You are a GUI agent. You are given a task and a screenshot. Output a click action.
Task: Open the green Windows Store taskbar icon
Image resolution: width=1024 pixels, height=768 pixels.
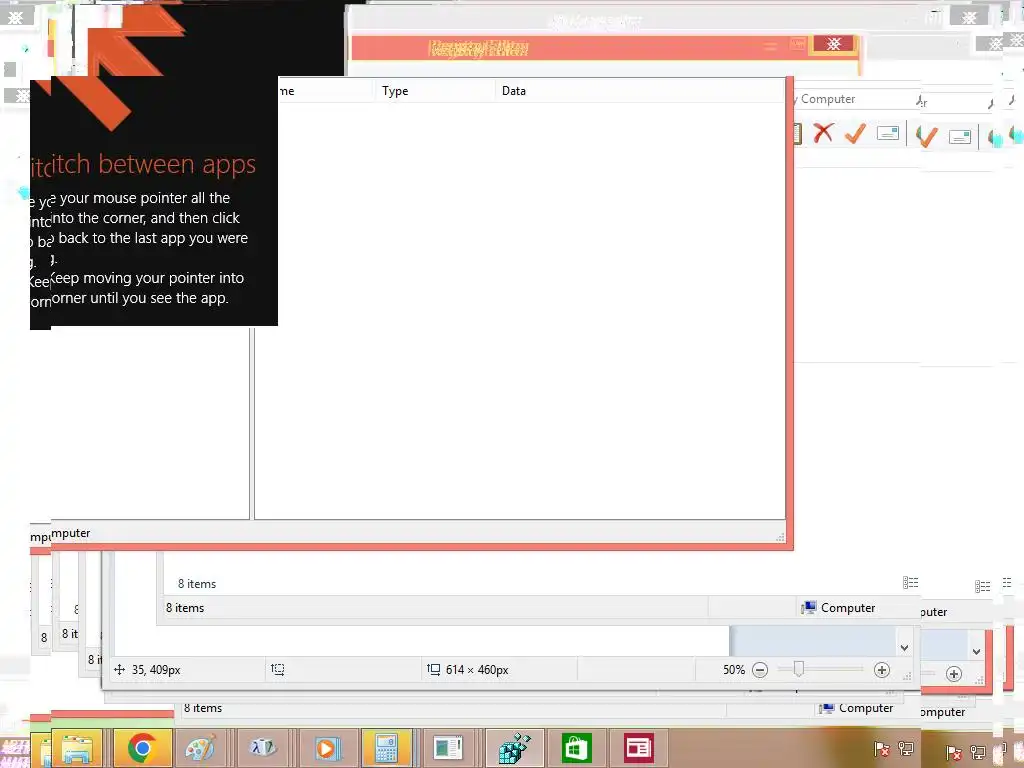click(576, 748)
